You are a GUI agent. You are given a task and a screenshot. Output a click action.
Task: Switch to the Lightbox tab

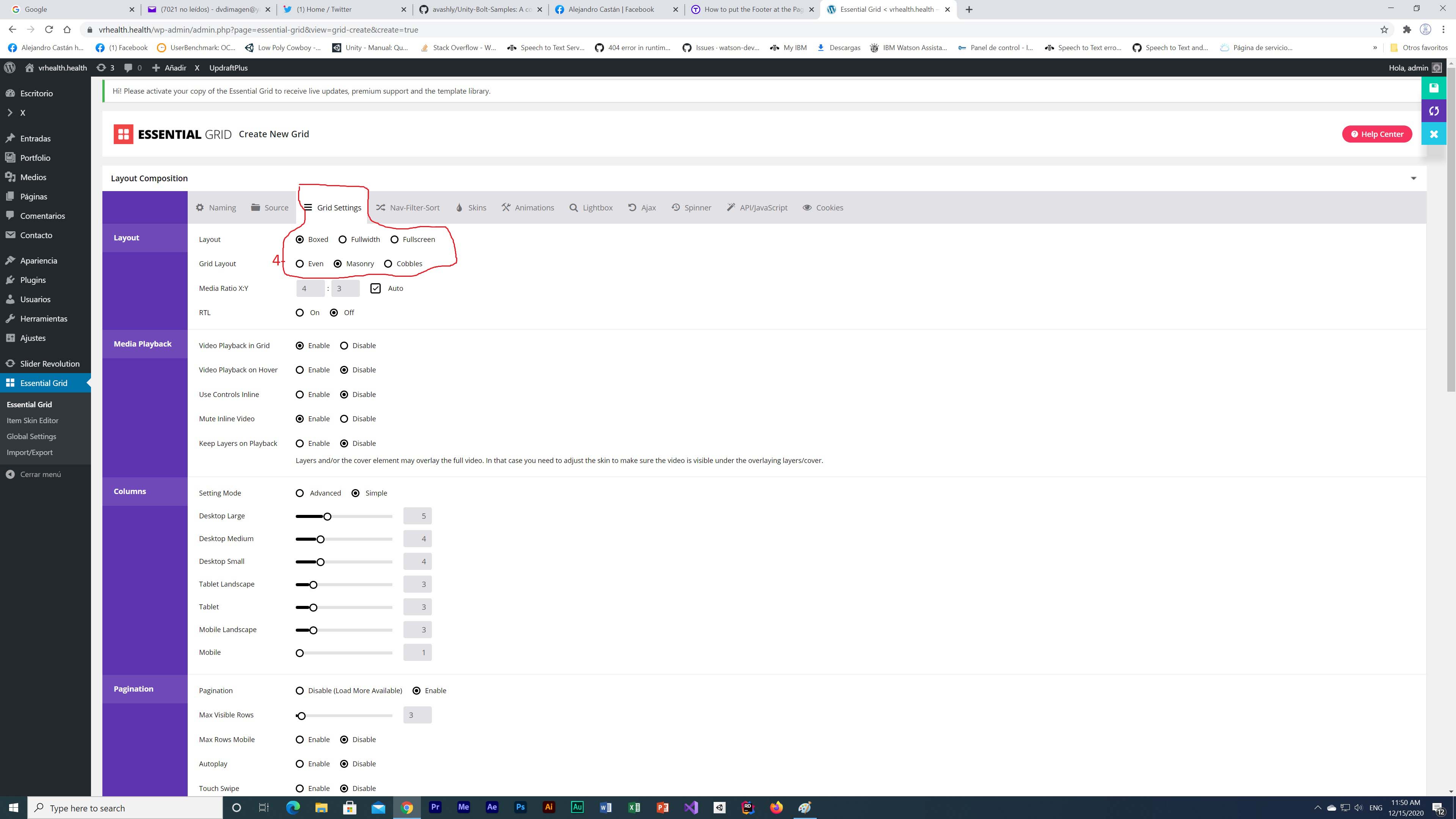pos(591,207)
